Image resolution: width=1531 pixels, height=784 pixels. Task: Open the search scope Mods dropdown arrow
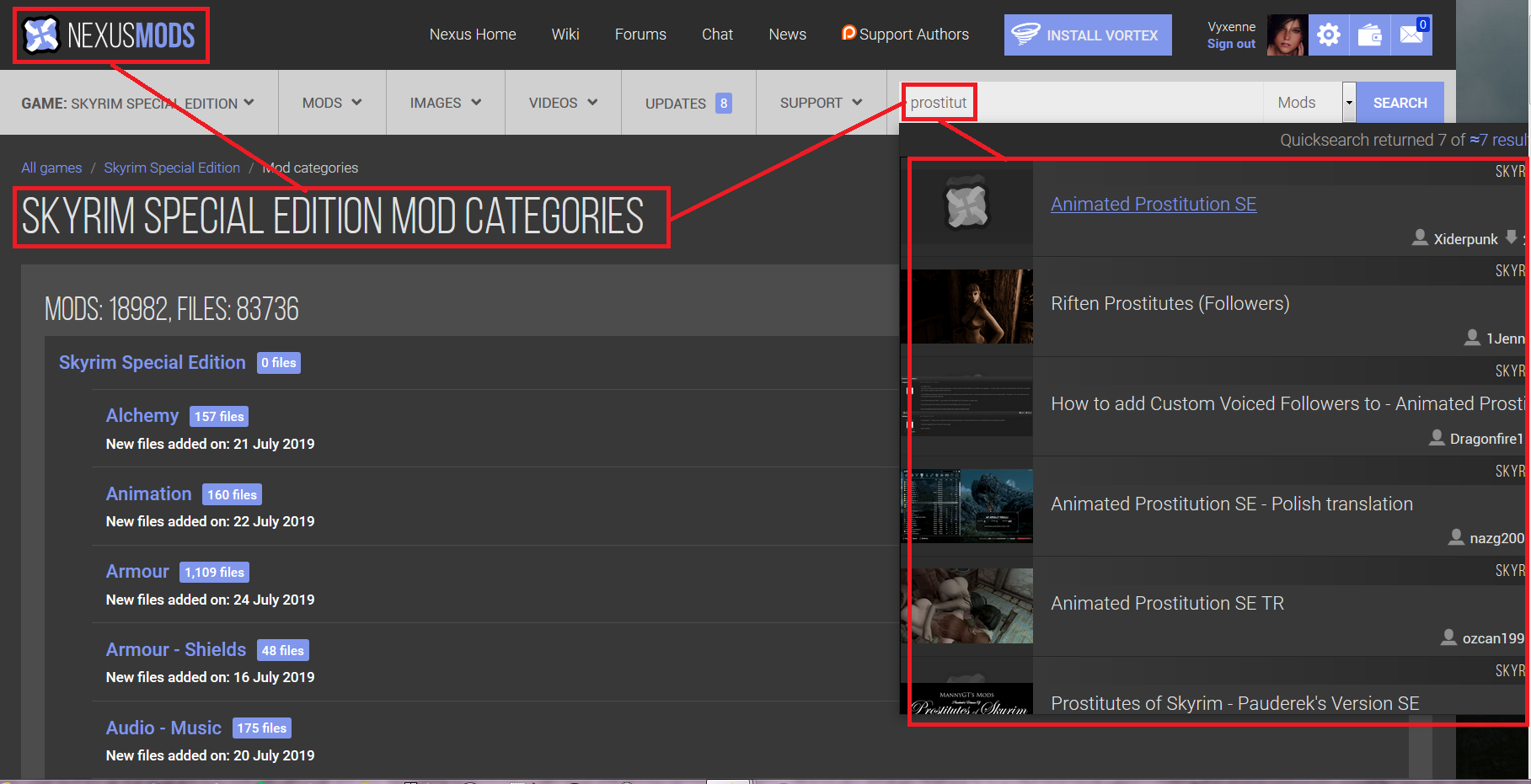[1349, 103]
